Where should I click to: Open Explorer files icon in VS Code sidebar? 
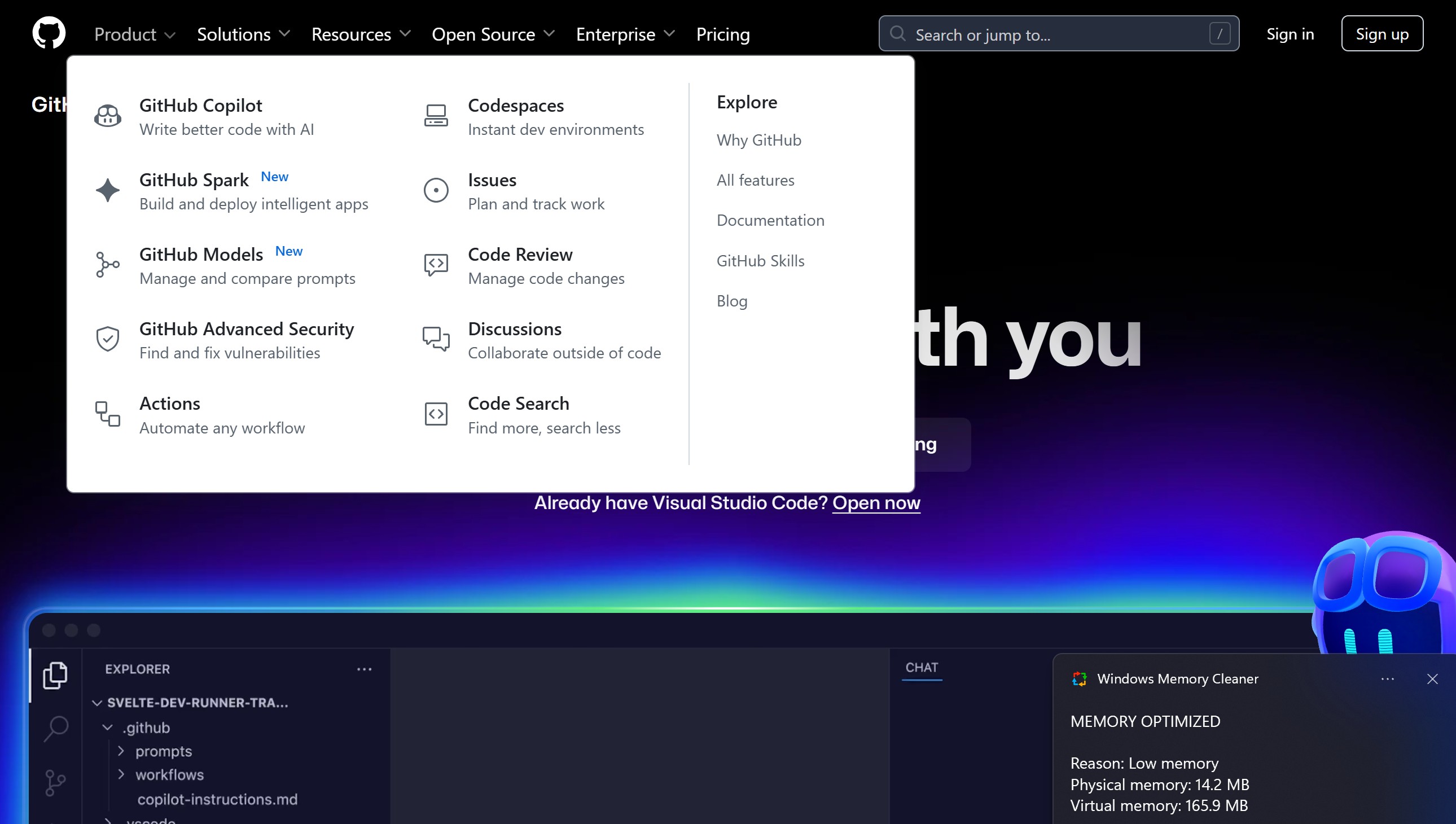(55, 676)
